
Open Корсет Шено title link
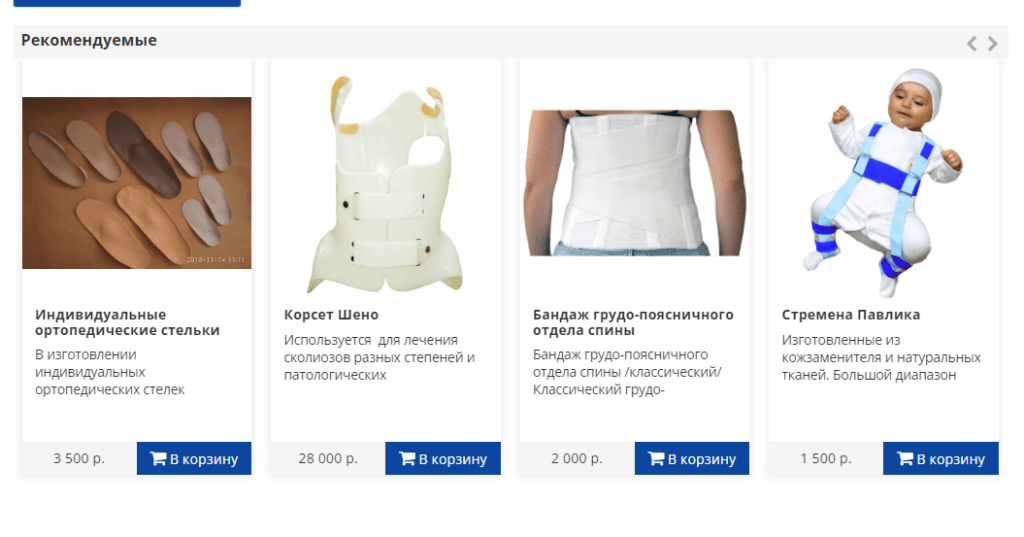331,315
